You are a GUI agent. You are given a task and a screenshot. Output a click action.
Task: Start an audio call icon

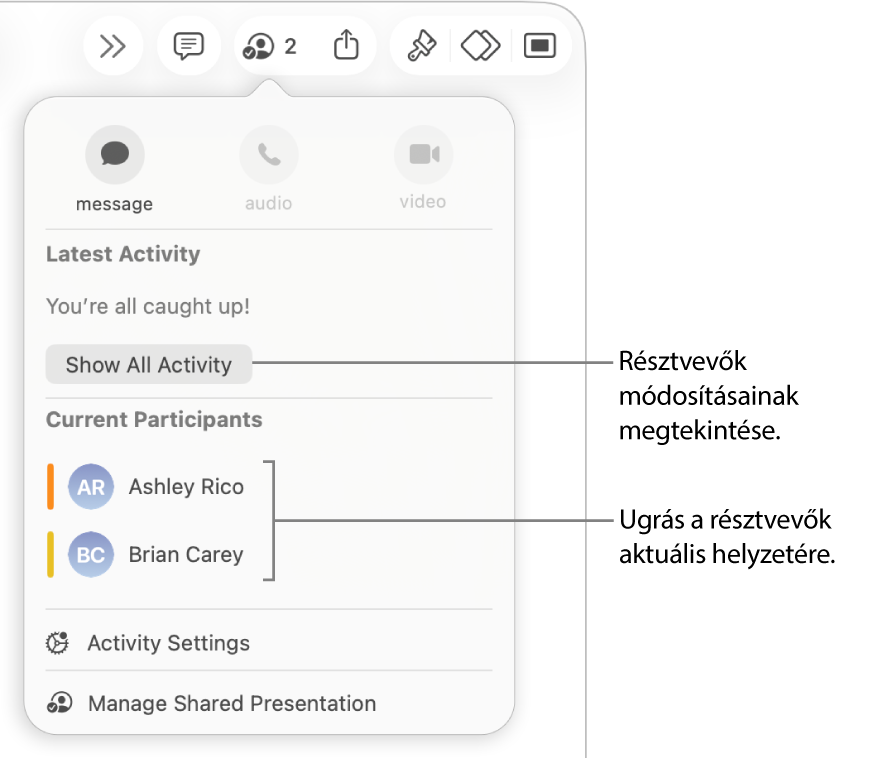click(x=269, y=155)
